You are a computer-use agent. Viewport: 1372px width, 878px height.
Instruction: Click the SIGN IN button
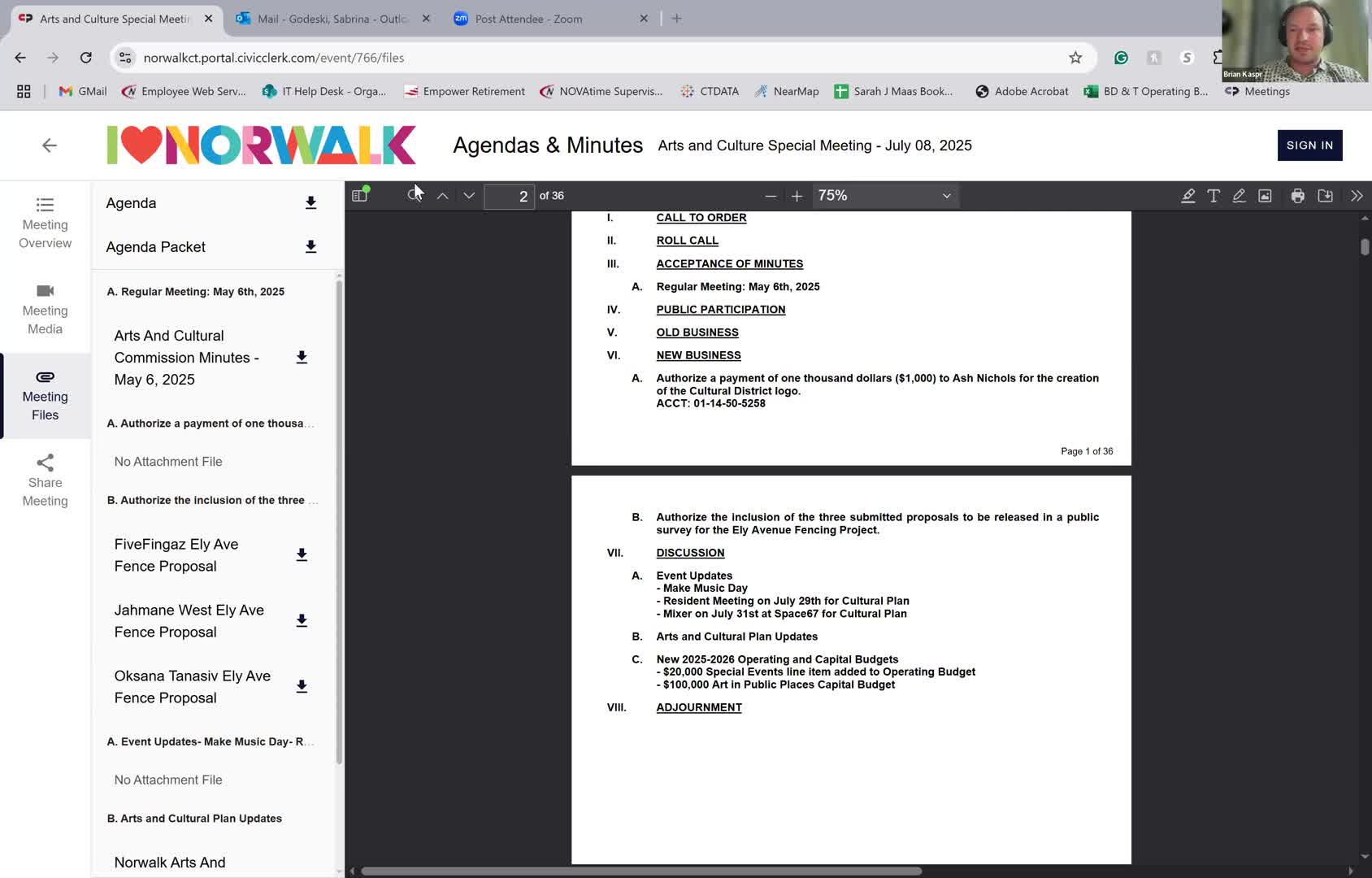click(1309, 146)
